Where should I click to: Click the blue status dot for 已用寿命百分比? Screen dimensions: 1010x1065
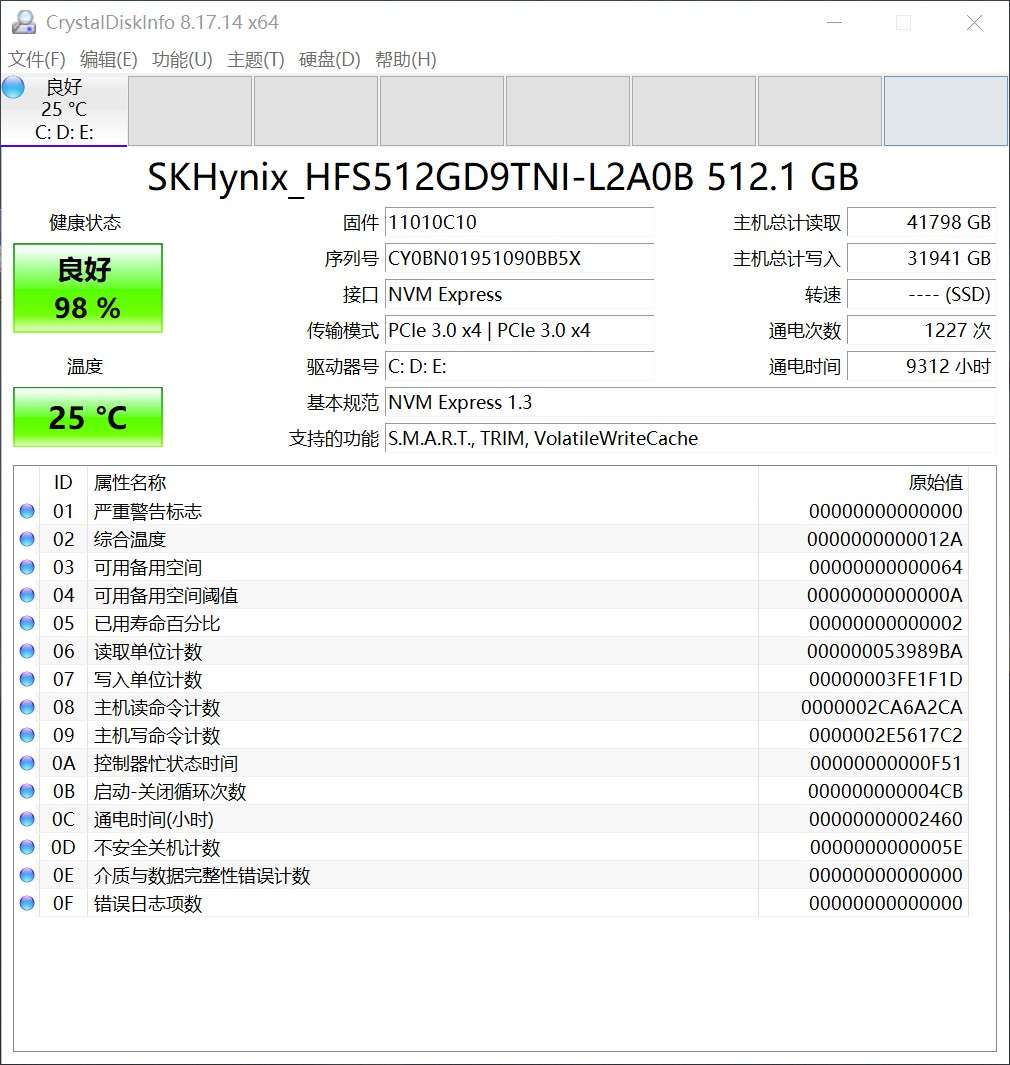click(x=27, y=624)
